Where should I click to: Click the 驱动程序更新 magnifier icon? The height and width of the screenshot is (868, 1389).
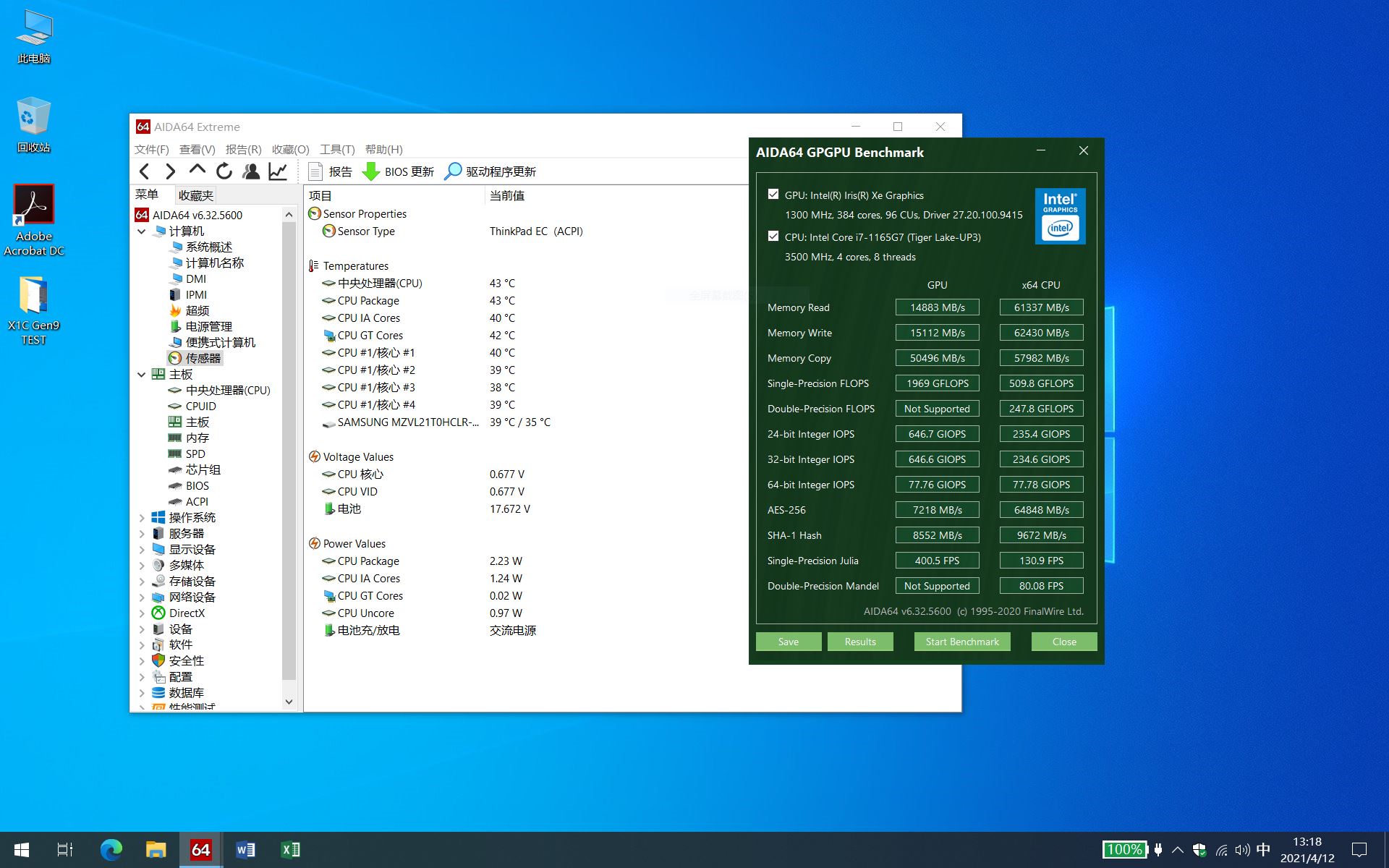(453, 171)
